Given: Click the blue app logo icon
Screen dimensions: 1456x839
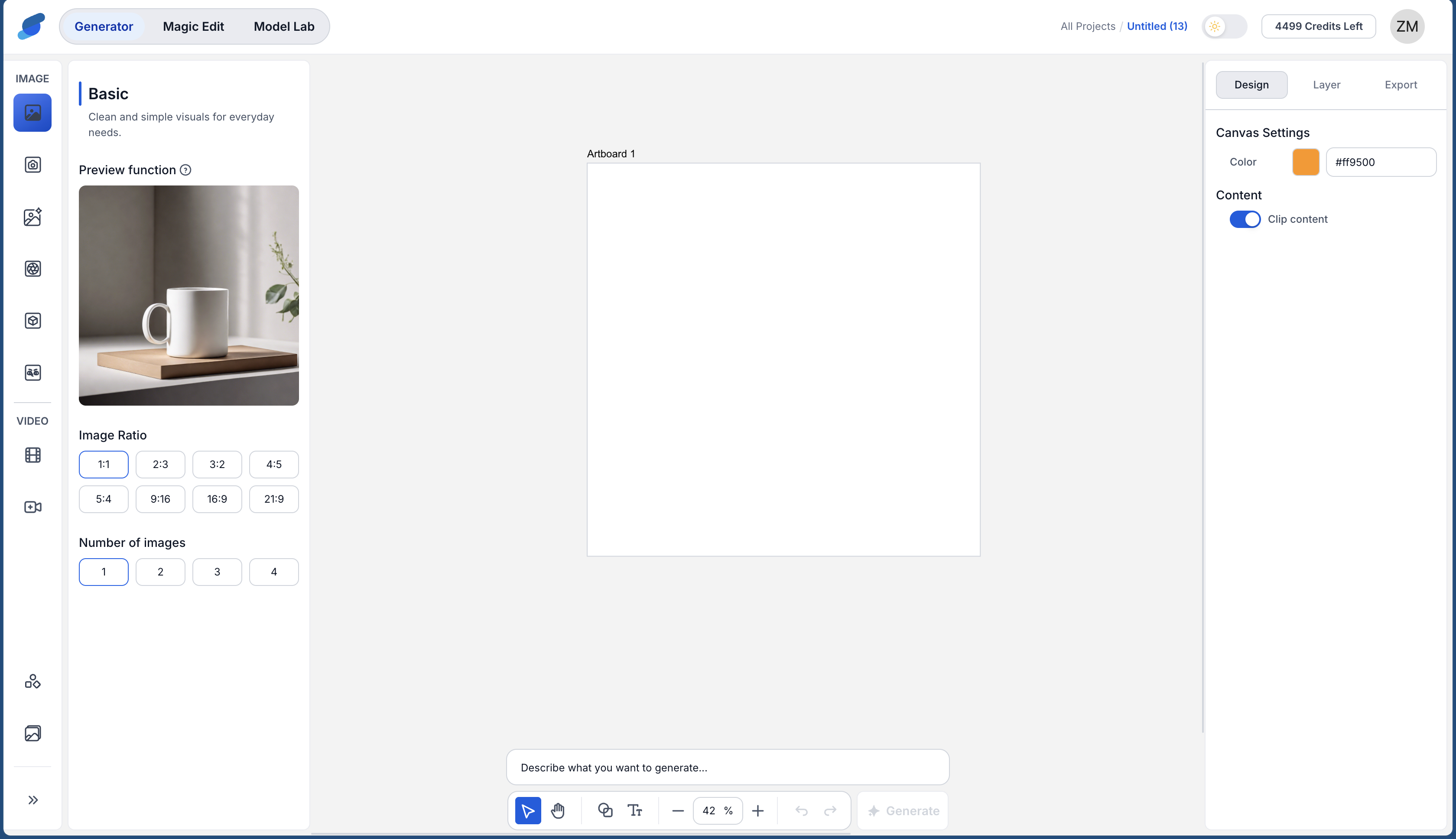Looking at the screenshot, I should (x=31, y=26).
